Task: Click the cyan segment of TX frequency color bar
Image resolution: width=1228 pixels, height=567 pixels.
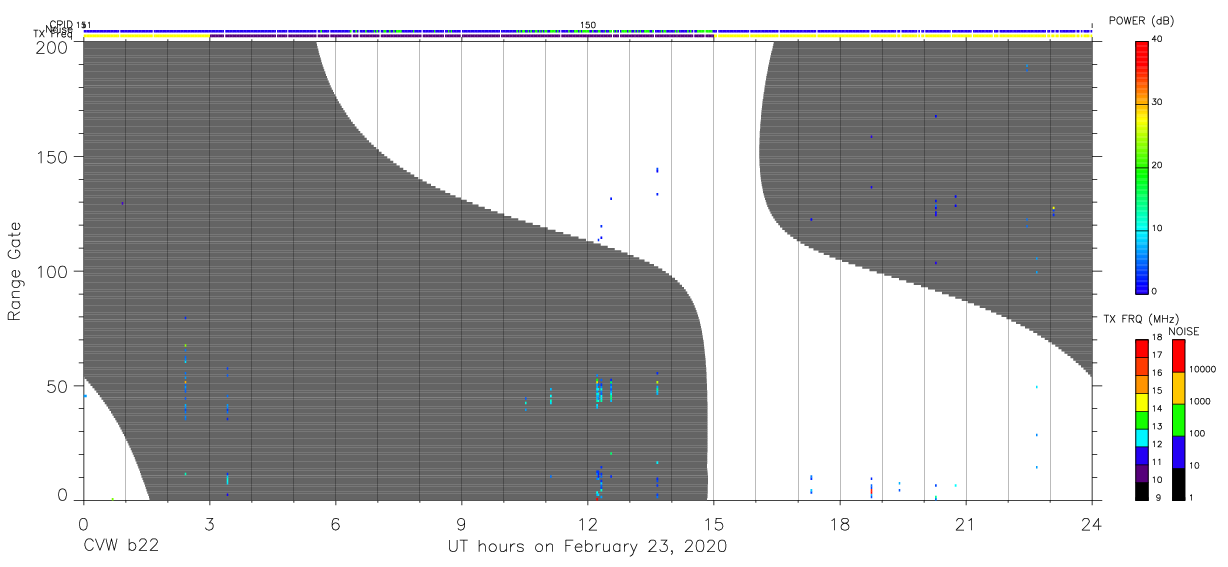Action: click(1141, 437)
